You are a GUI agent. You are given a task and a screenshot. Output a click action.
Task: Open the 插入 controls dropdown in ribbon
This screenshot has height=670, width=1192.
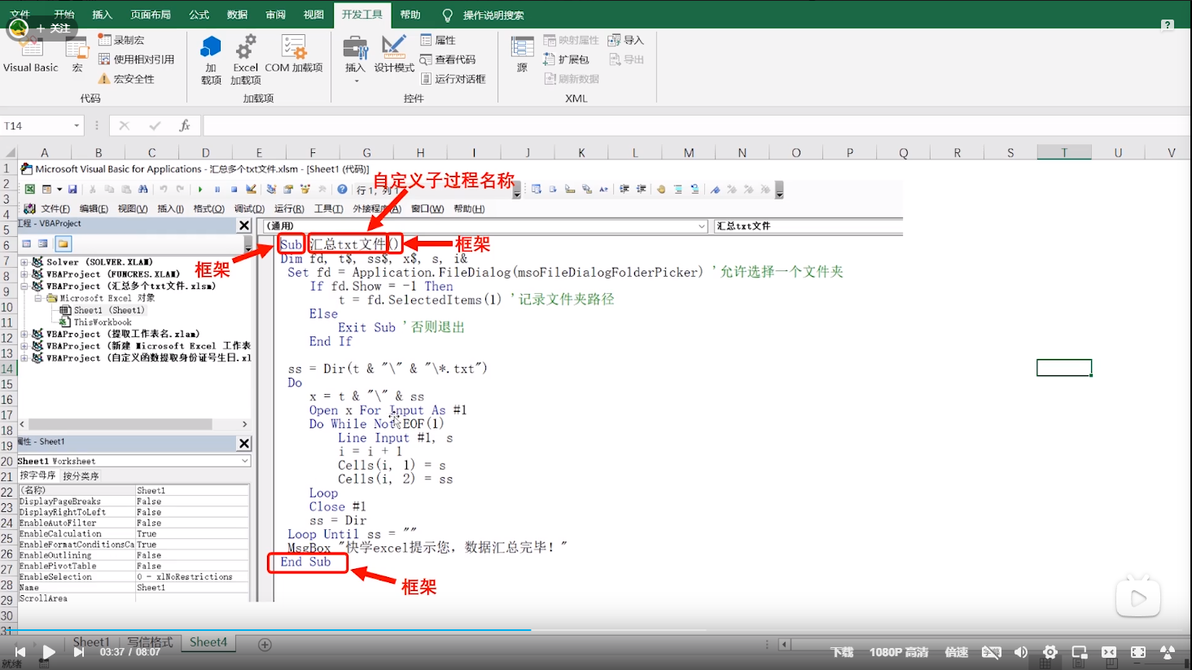tap(355, 58)
